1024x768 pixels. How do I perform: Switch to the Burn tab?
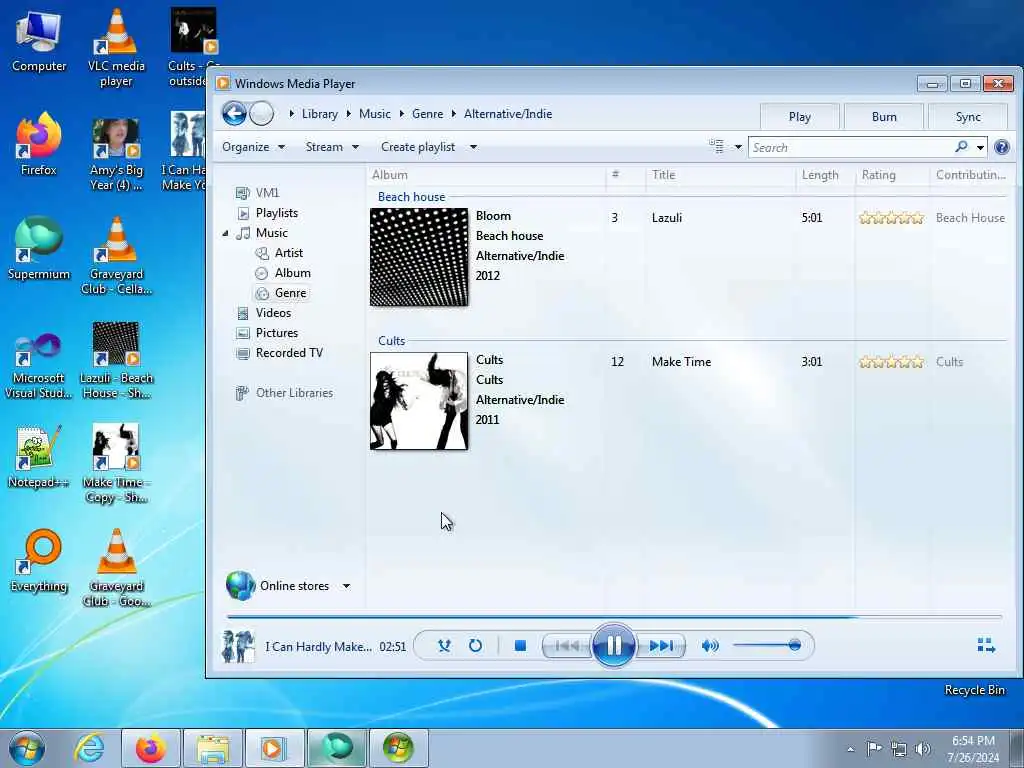tap(884, 117)
